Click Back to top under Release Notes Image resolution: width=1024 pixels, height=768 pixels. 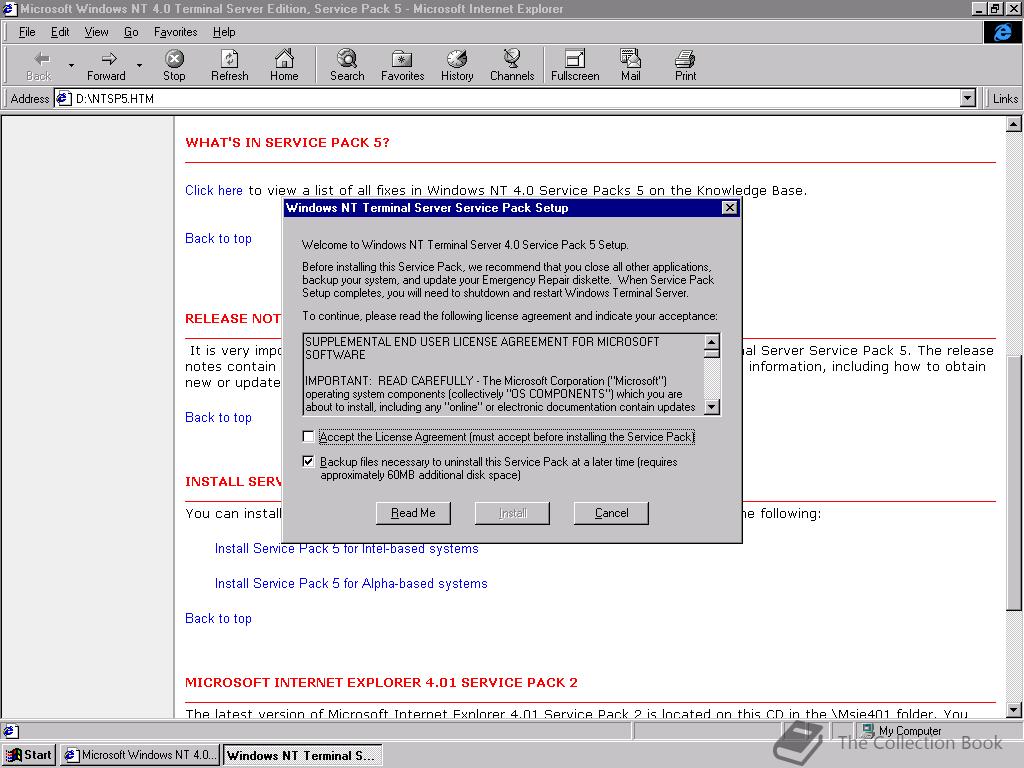218,417
